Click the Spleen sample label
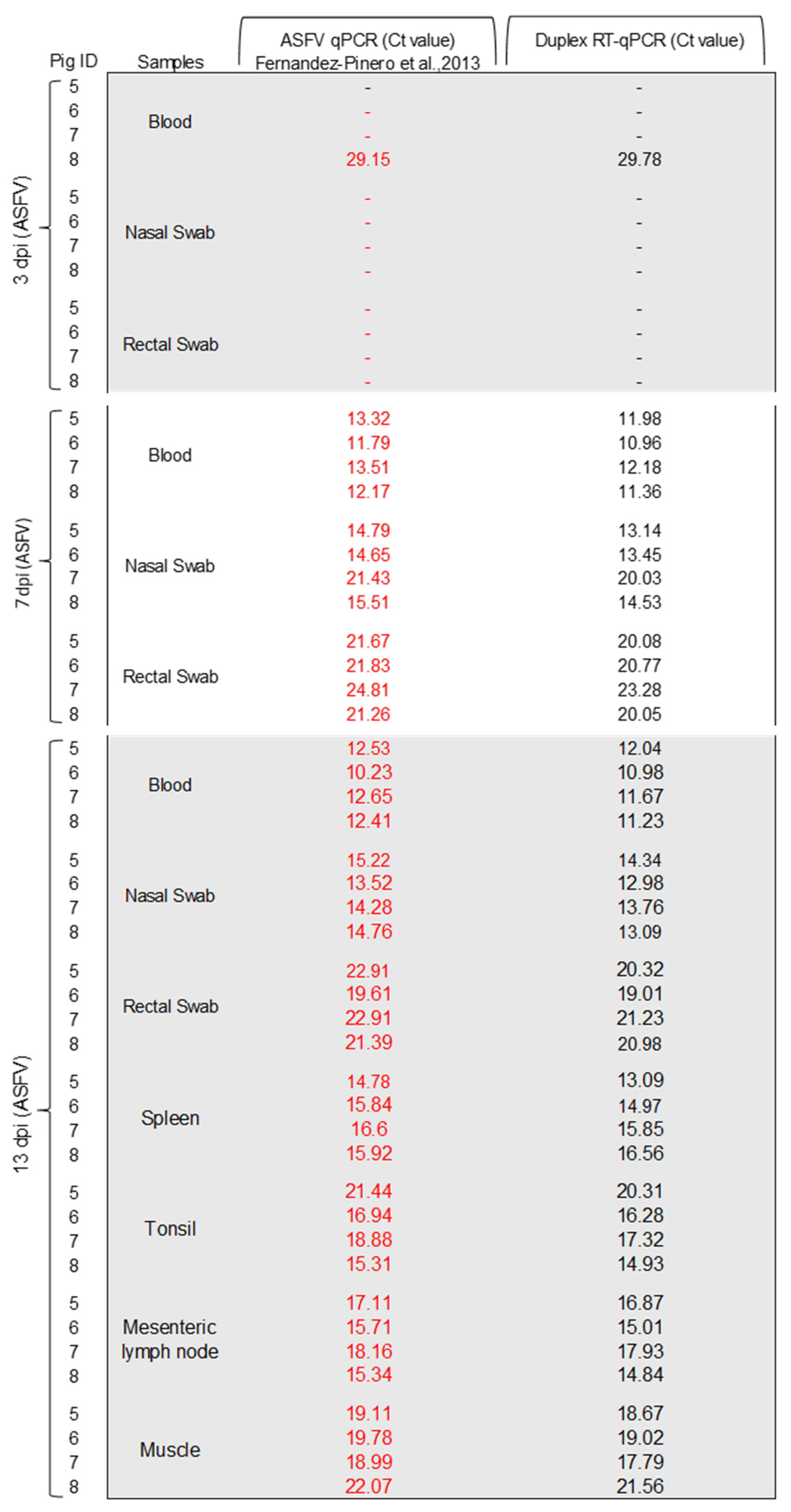 tap(170, 1118)
